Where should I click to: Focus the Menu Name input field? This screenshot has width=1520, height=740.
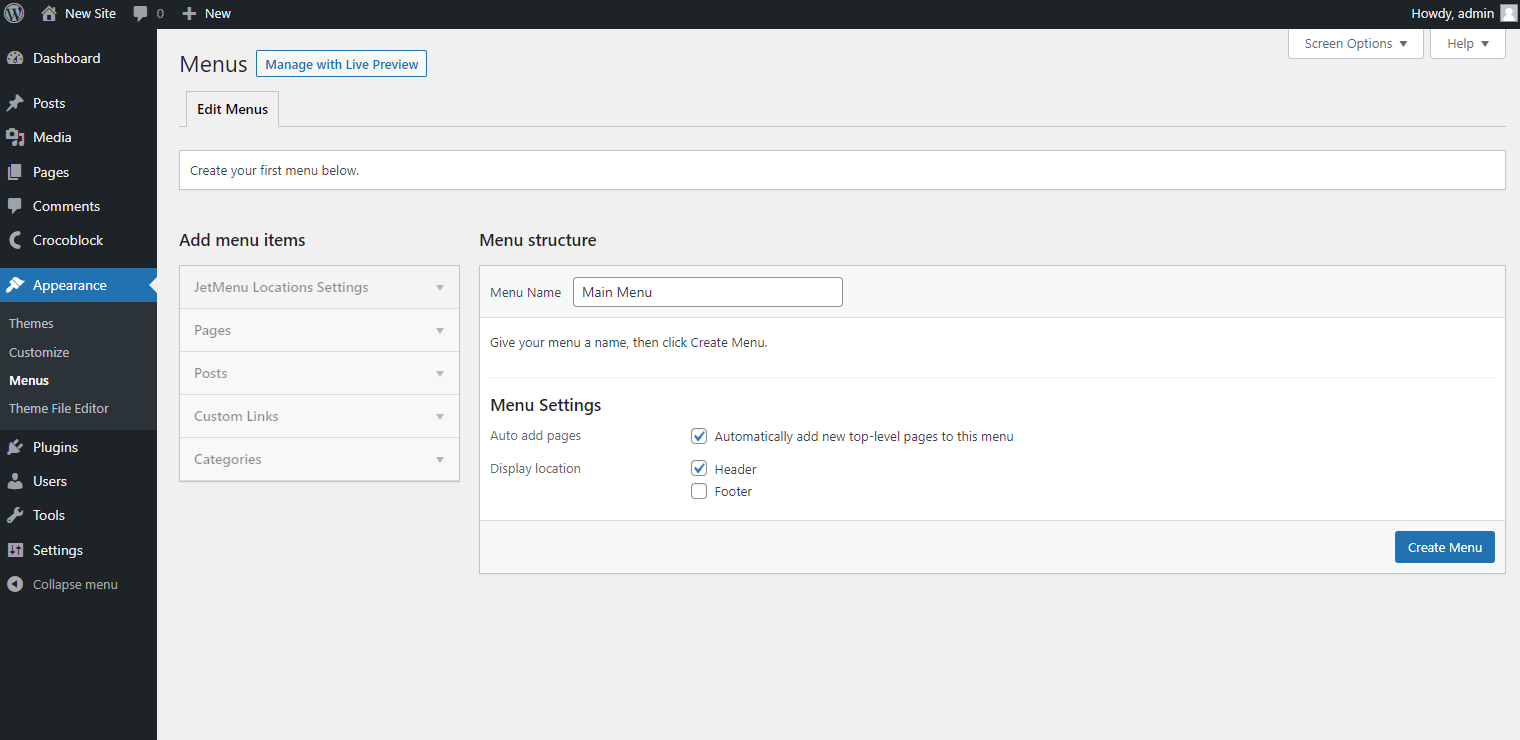[x=708, y=292]
